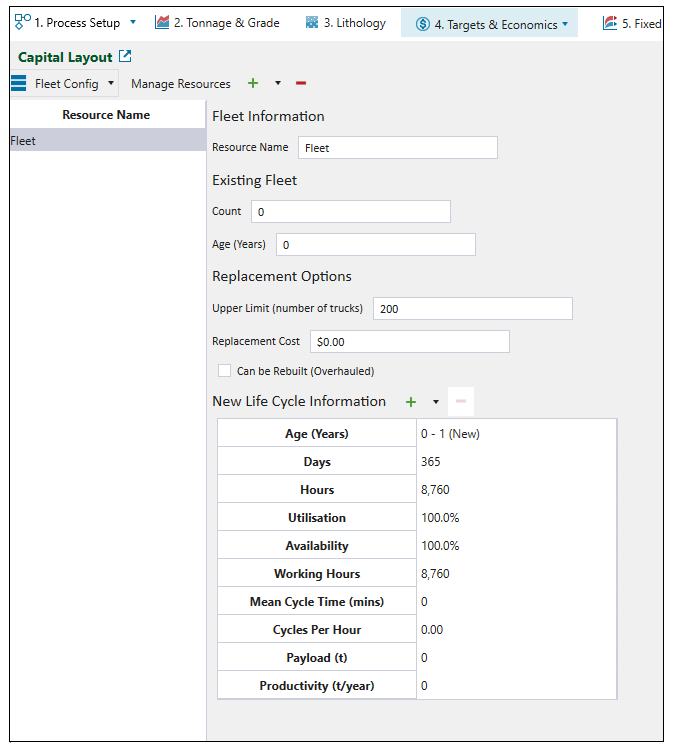Click the Manage Resources button

click(x=181, y=84)
